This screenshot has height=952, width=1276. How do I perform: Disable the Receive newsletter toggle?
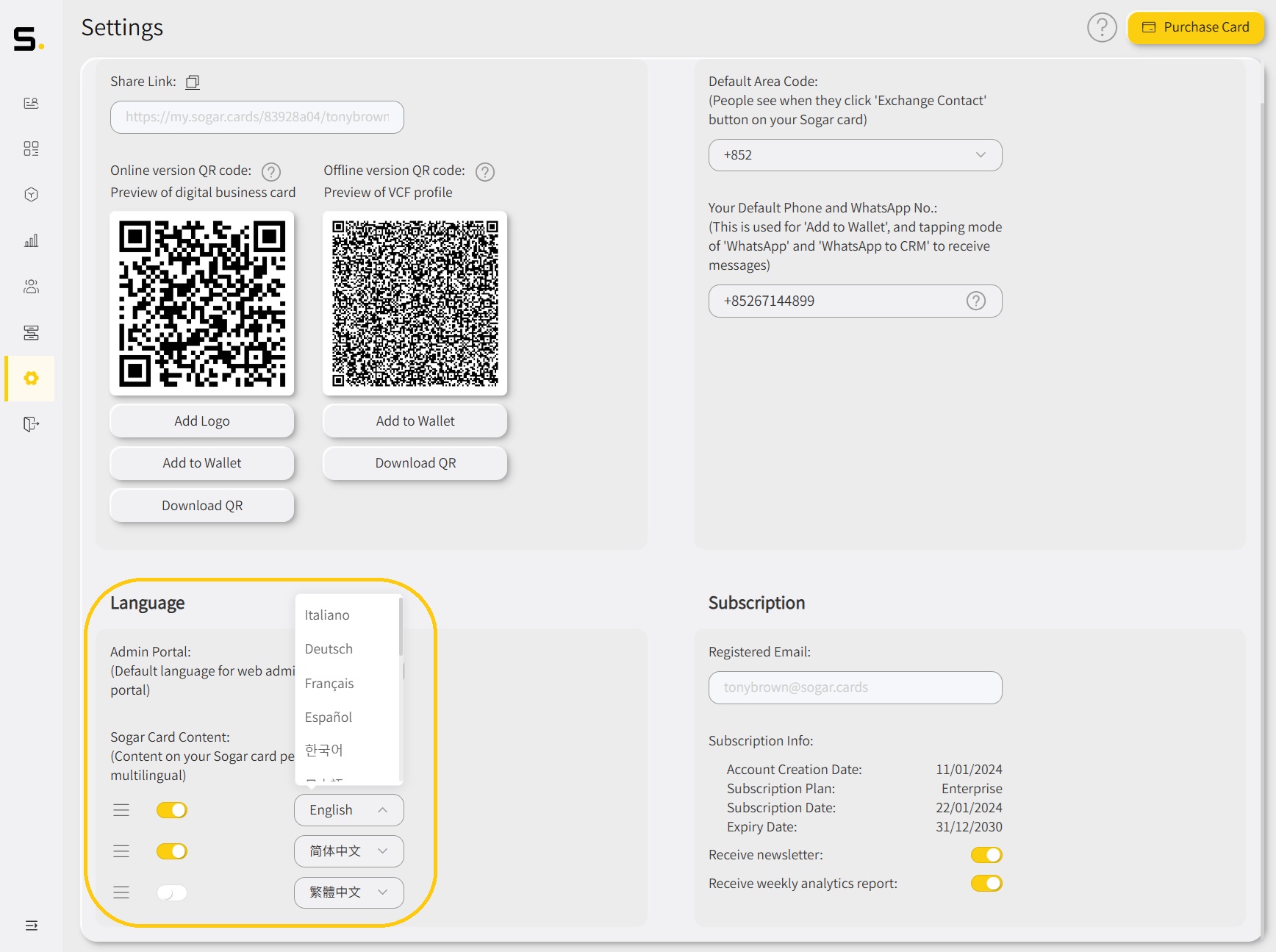click(x=987, y=855)
